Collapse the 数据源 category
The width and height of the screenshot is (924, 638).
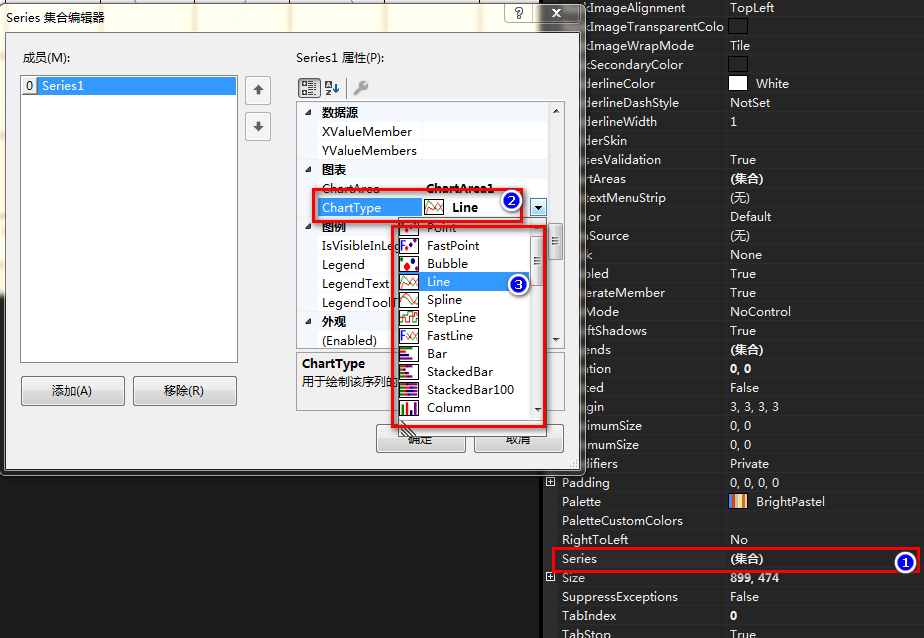[308, 112]
